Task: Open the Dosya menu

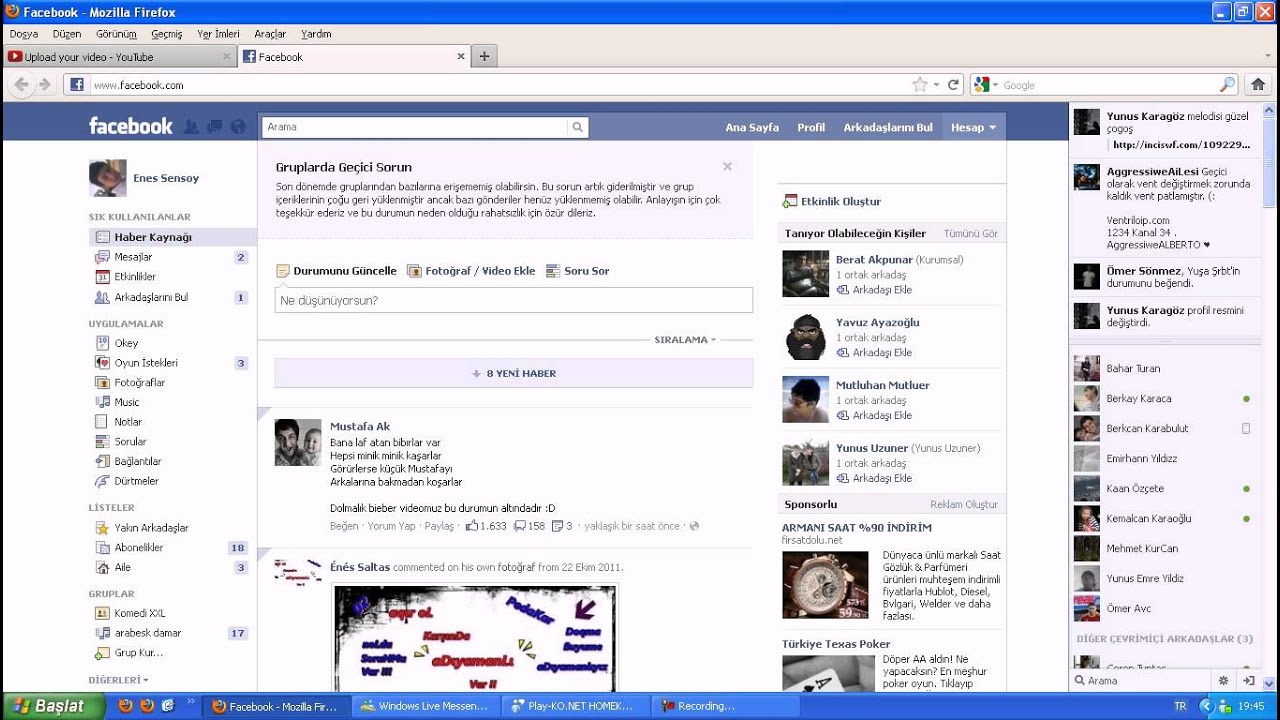Action: [24, 34]
